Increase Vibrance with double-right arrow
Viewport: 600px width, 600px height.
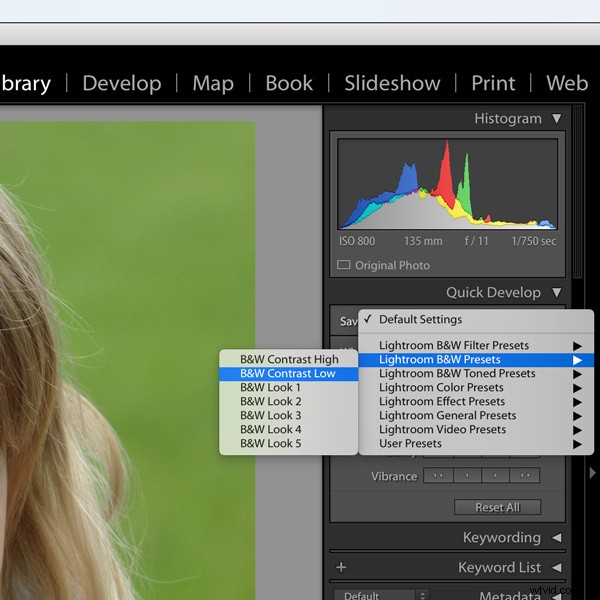click(x=525, y=475)
